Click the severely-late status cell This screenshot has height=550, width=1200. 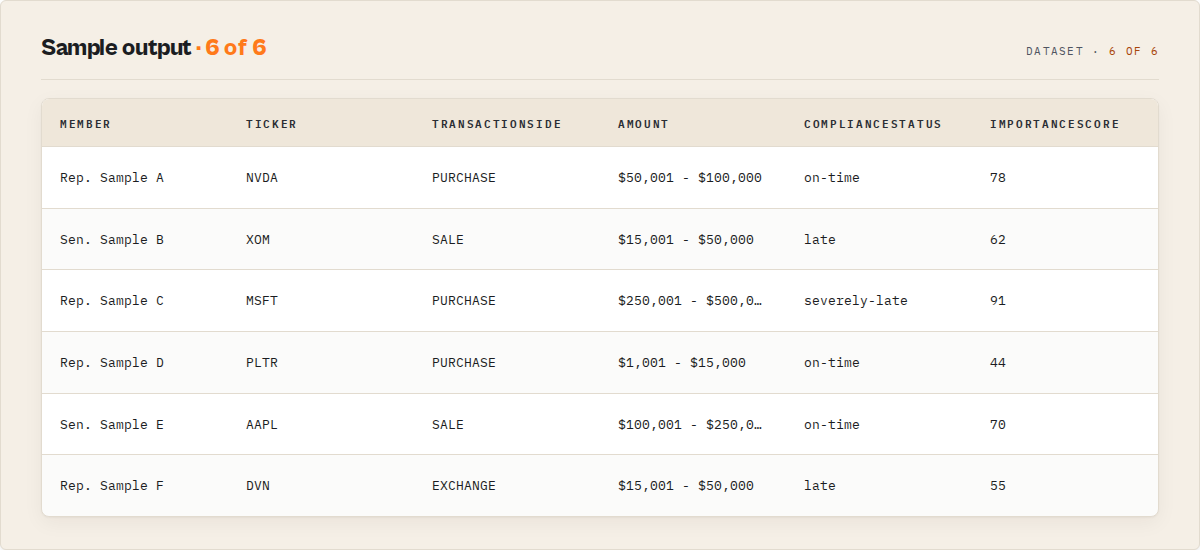point(856,301)
